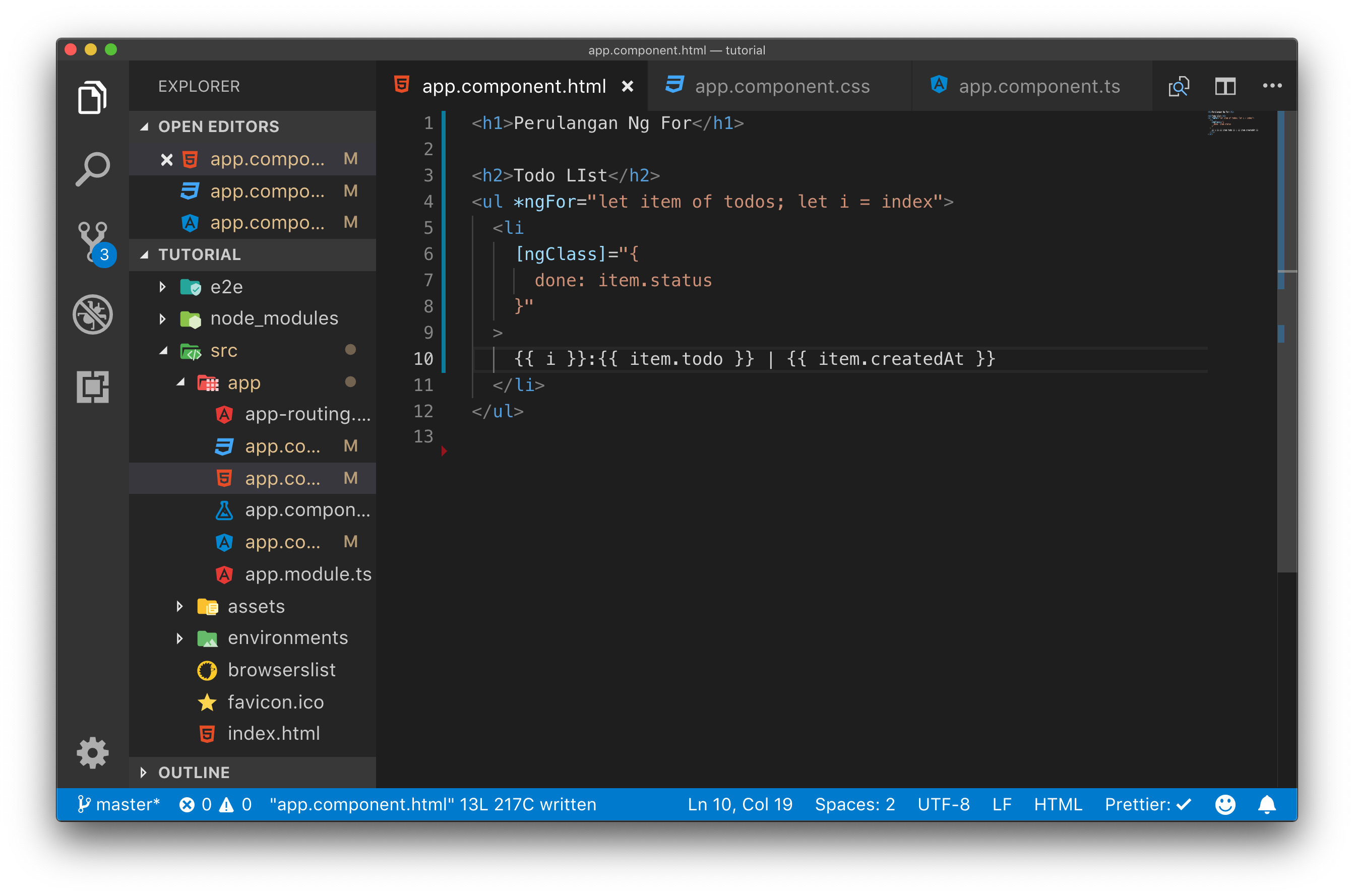Collapse the app folder

[x=253, y=382]
